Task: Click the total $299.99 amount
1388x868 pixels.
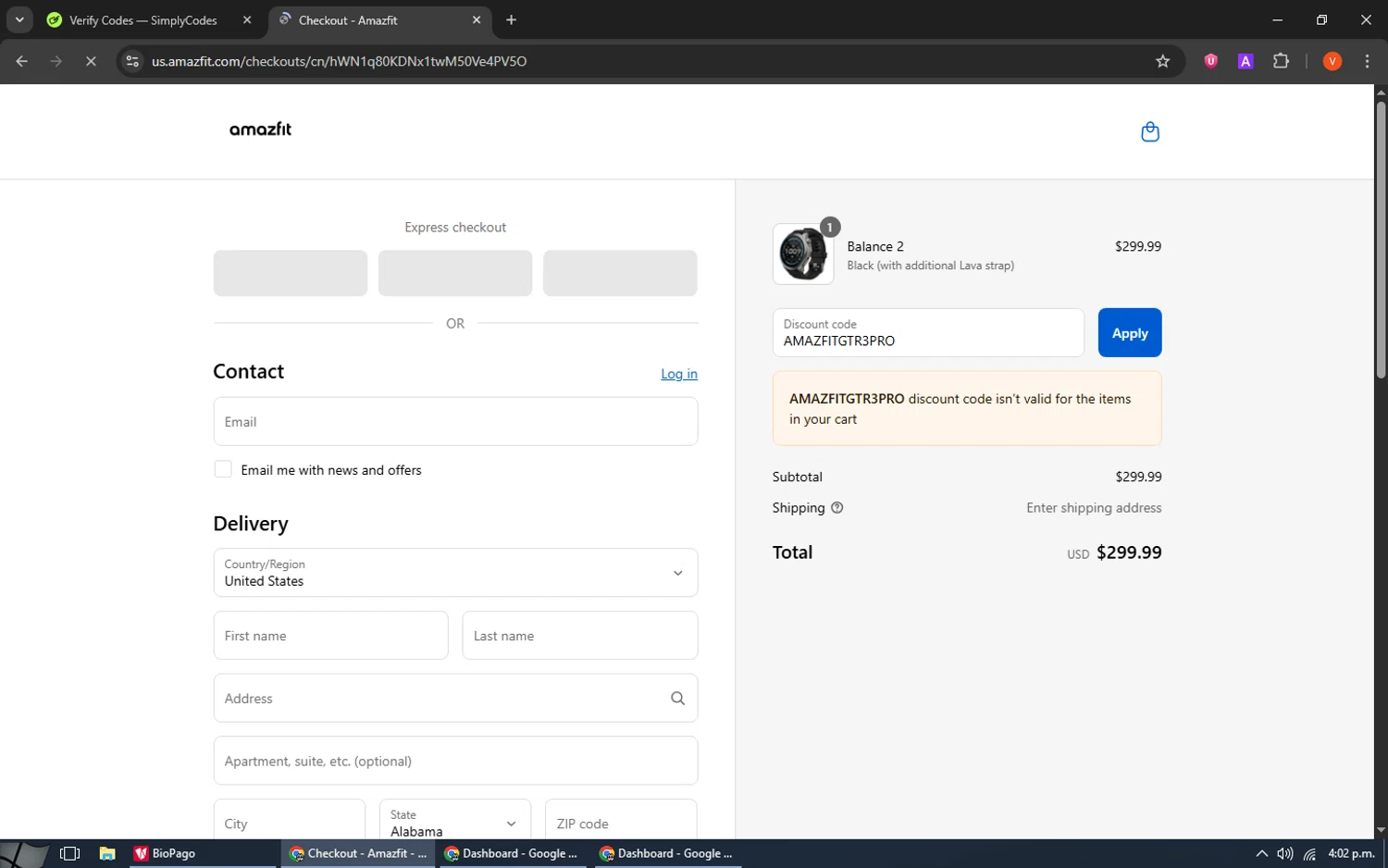Action: [x=1129, y=552]
